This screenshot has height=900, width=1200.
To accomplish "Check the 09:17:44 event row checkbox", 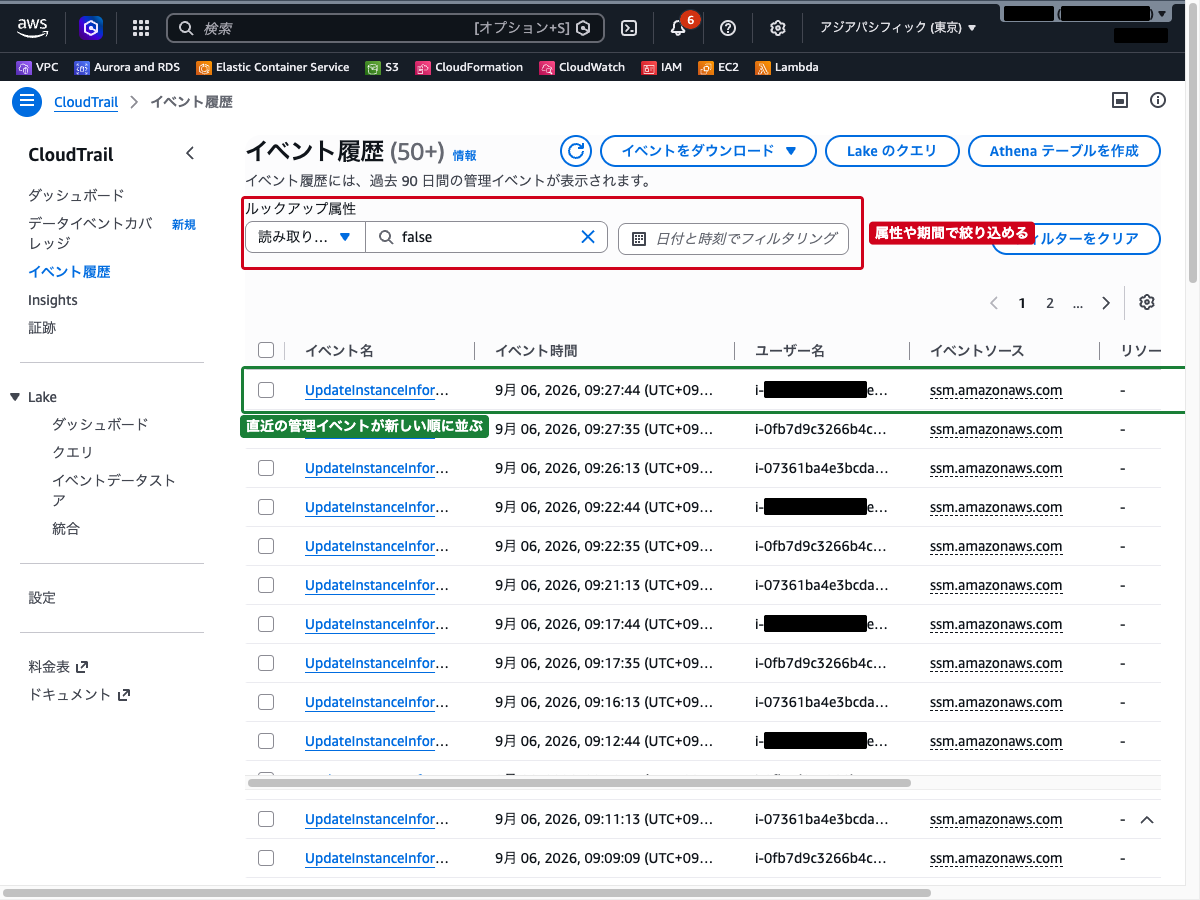I will 266,624.
